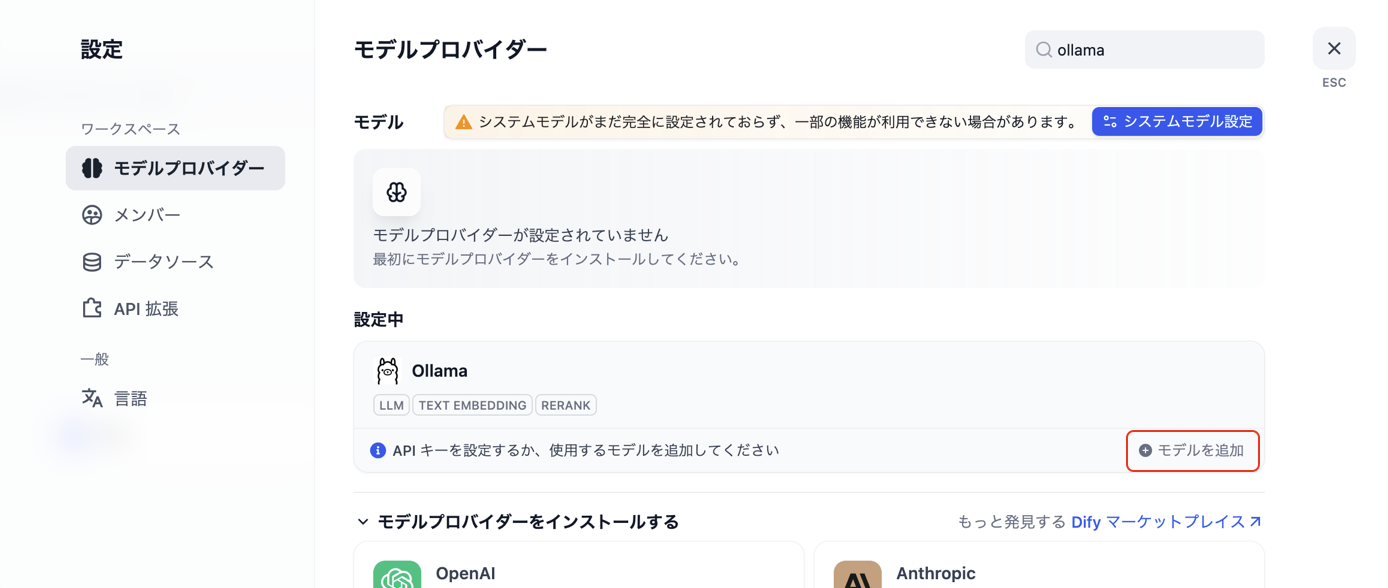
Task: Click the ESC label under close button
Action: 1334,83
